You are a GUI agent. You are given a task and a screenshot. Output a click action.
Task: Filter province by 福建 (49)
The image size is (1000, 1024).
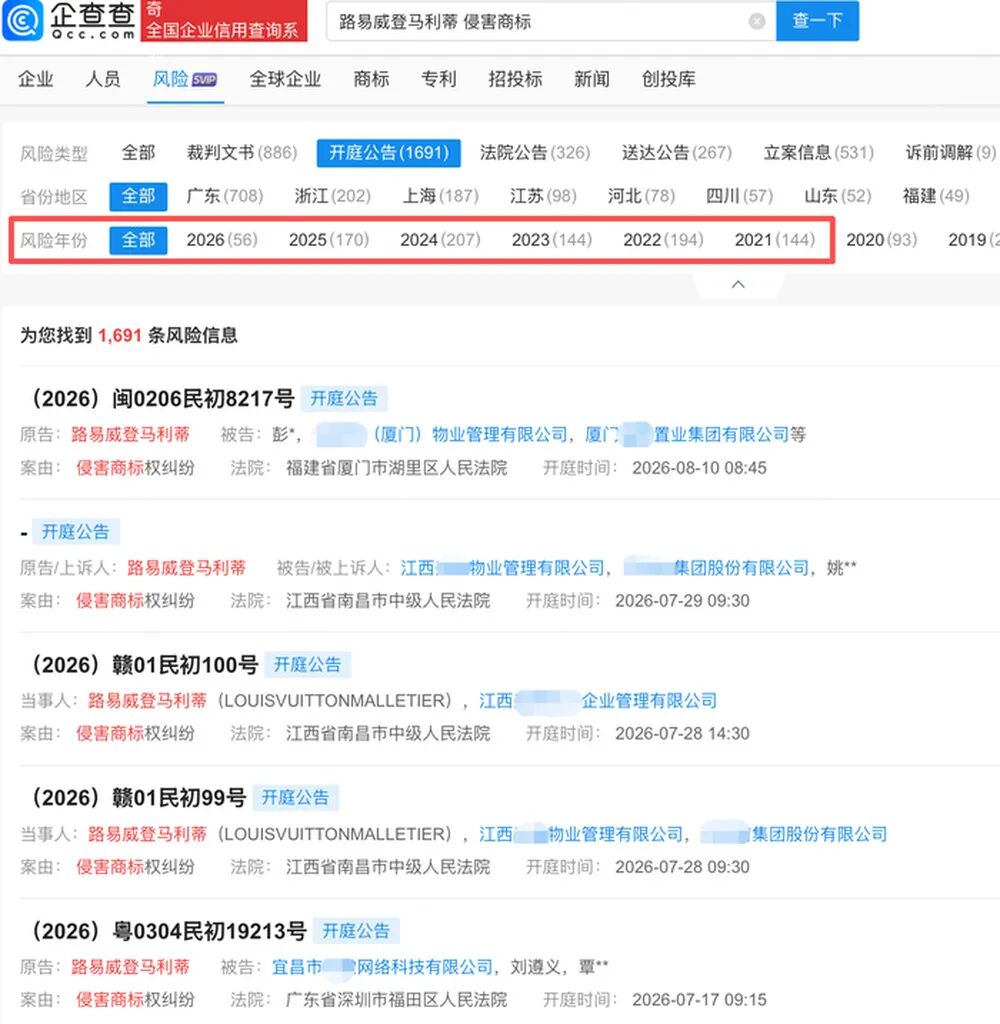click(936, 196)
